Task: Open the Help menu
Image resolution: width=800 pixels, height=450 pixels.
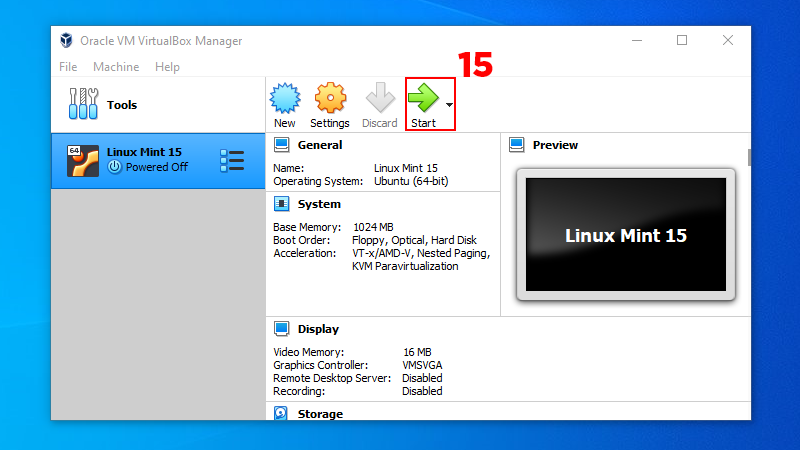Action: pos(167,67)
